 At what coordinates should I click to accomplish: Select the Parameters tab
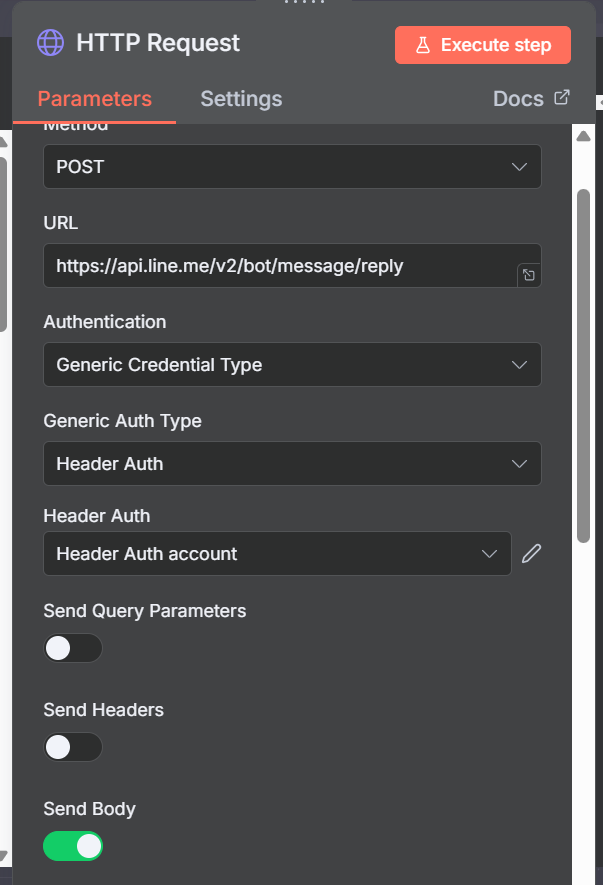point(95,99)
